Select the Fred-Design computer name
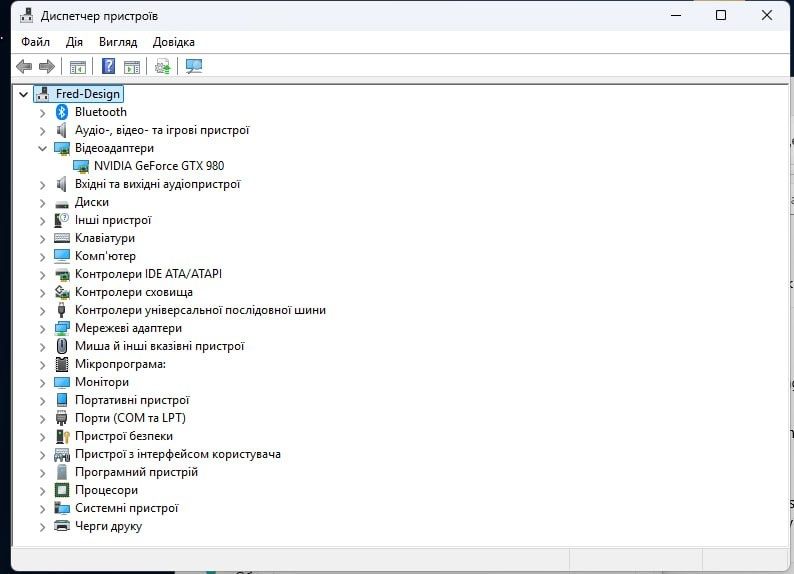Image resolution: width=794 pixels, height=574 pixels. point(88,94)
